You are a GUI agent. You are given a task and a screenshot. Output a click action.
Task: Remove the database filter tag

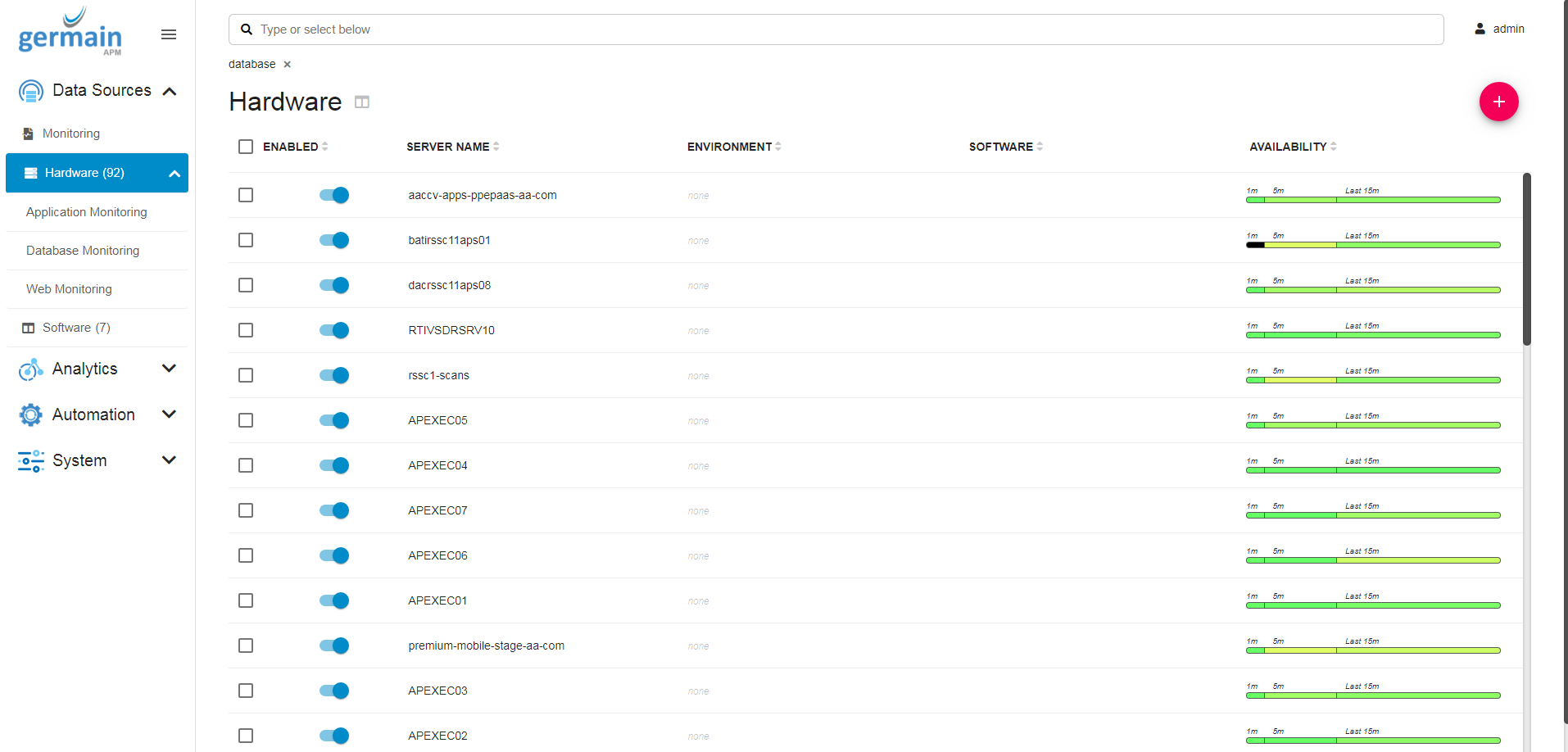[x=288, y=65]
